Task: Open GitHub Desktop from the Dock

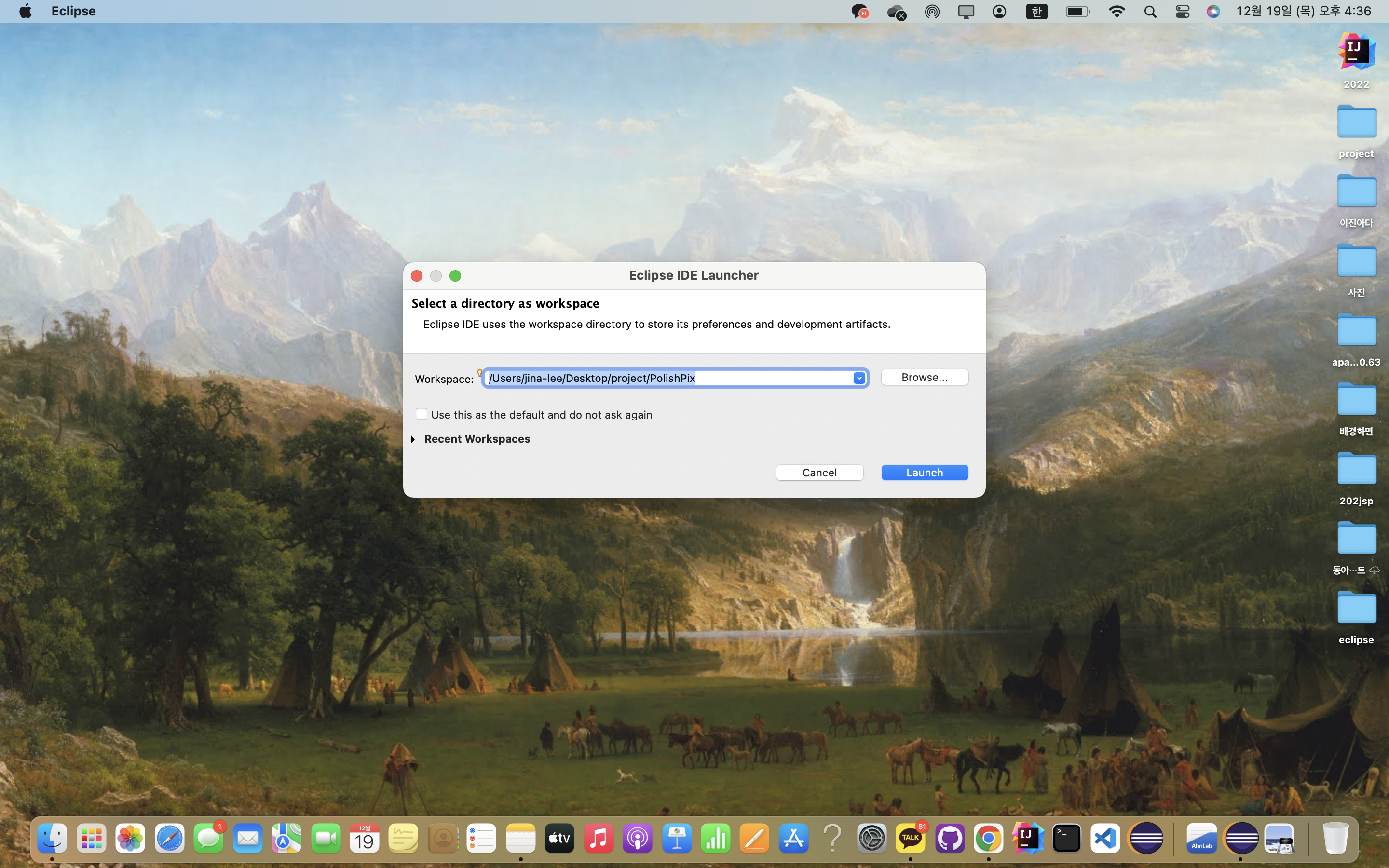Action: 949,839
